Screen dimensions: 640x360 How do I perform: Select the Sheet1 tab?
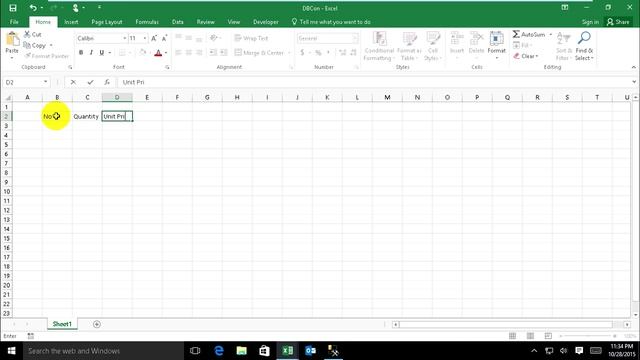coord(62,324)
